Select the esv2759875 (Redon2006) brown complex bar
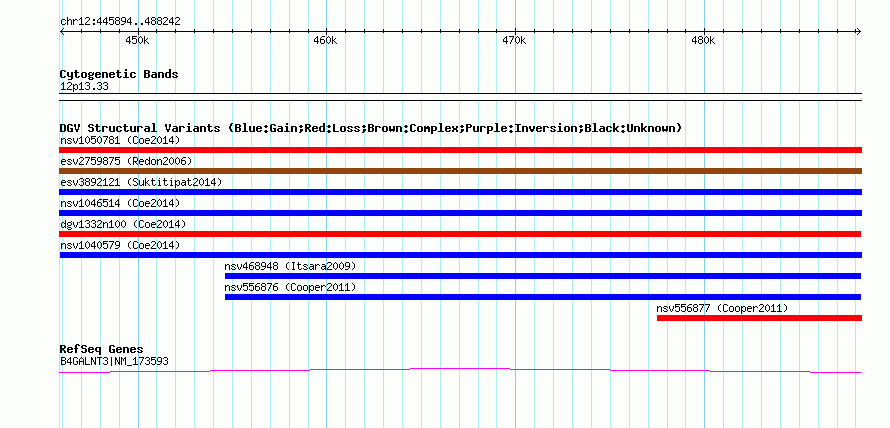Viewport: 890px width, 428px height. coord(460,171)
